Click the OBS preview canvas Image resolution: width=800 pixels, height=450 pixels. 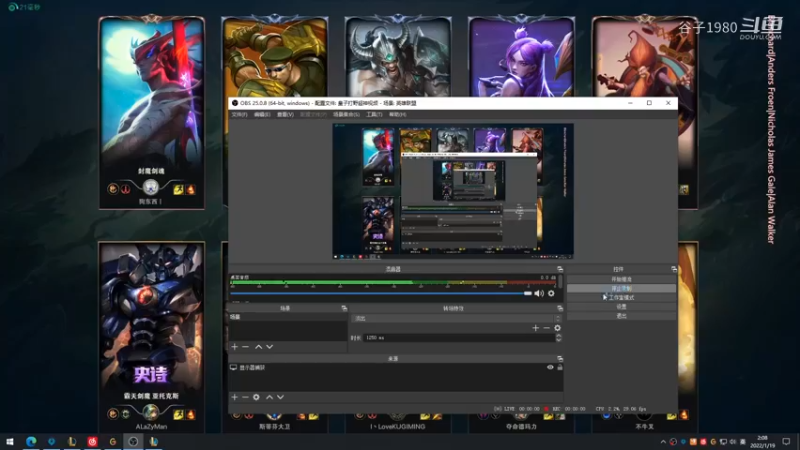coord(453,191)
